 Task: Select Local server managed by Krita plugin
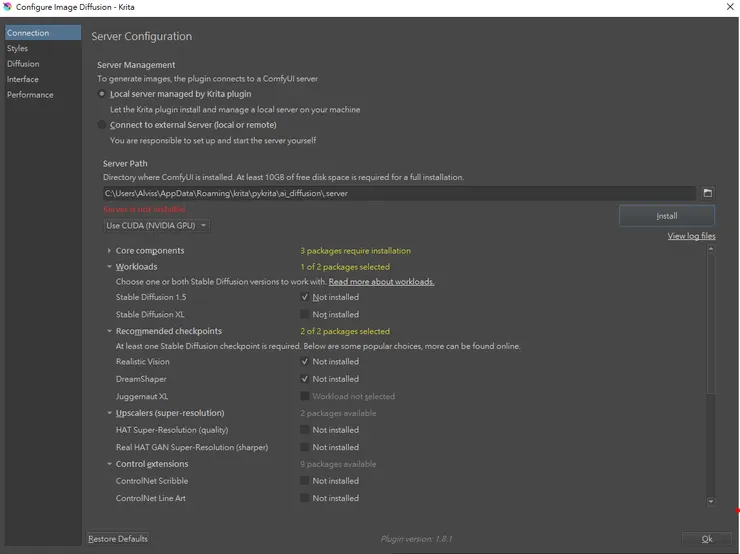pyautogui.click(x=102, y=94)
